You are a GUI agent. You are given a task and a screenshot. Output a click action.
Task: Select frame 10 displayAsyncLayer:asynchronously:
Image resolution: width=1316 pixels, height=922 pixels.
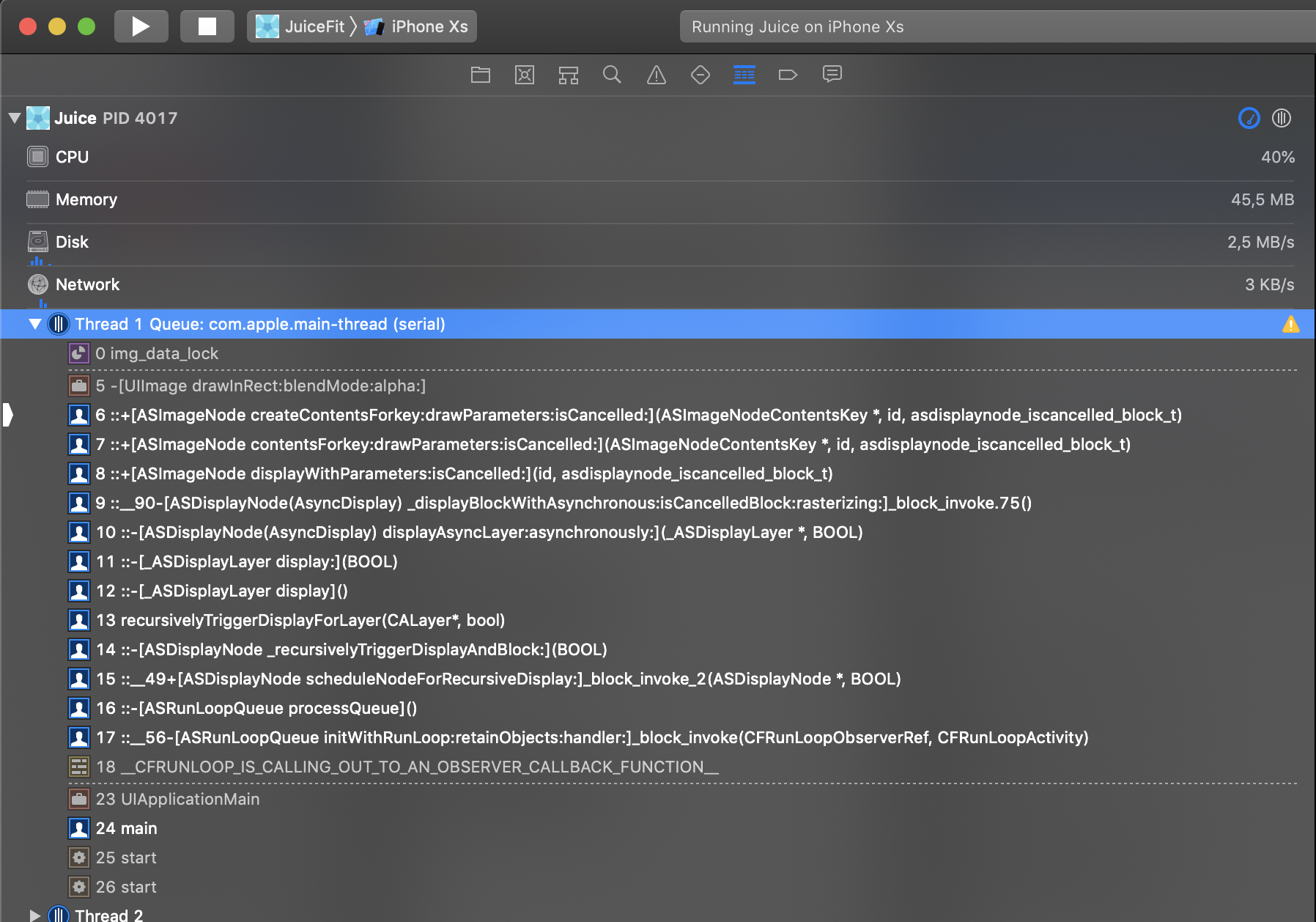pos(658,532)
